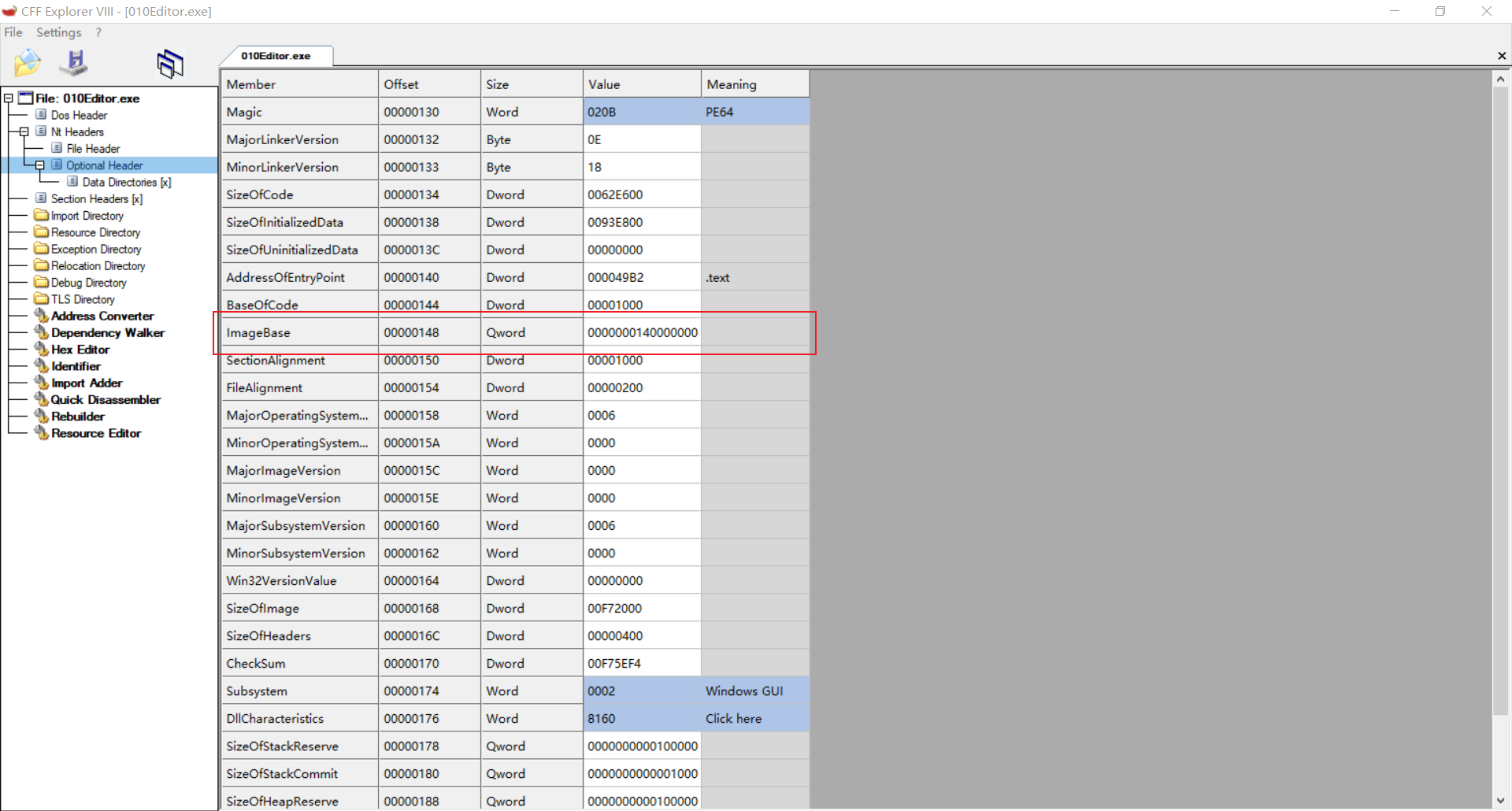The image size is (1512, 811).
Task: Select the DllCharacteristics value 8160
Action: point(643,718)
